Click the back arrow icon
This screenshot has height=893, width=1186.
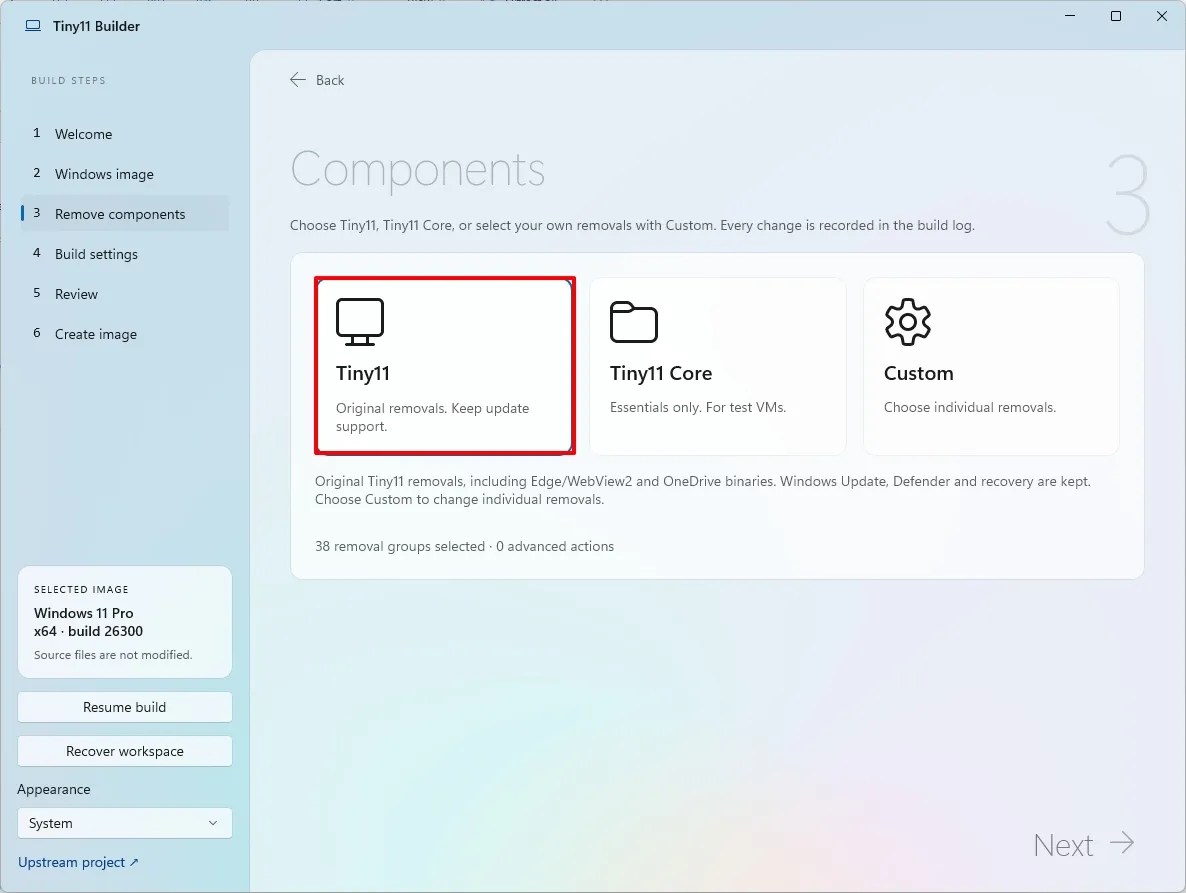click(298, 79)
